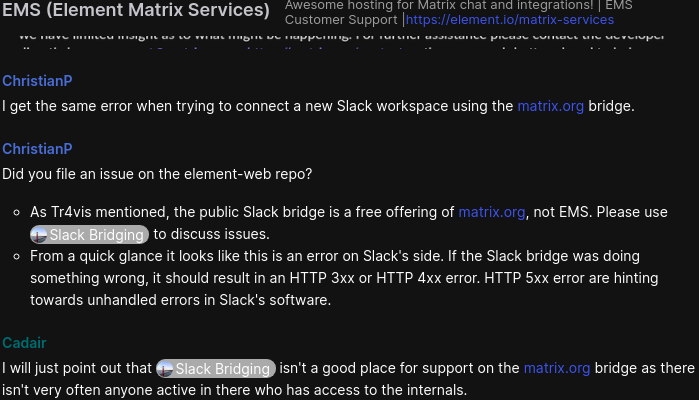Follow matrix.org link in Cadair's message
The image size is (699, 400).
point(557,368)
